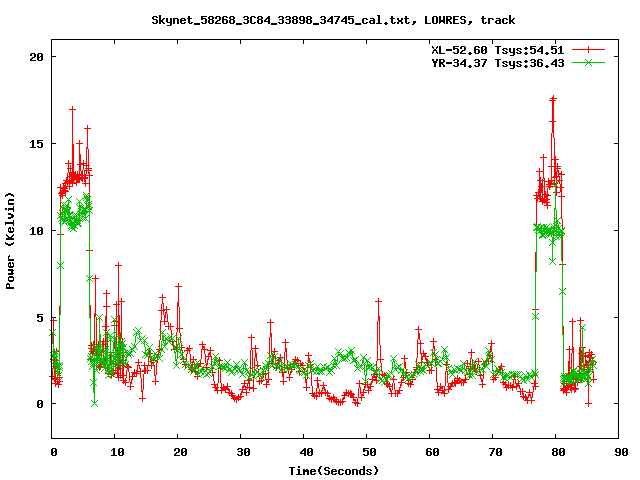Click the red legend line sample
640x480 pixels.
[588, 50]
